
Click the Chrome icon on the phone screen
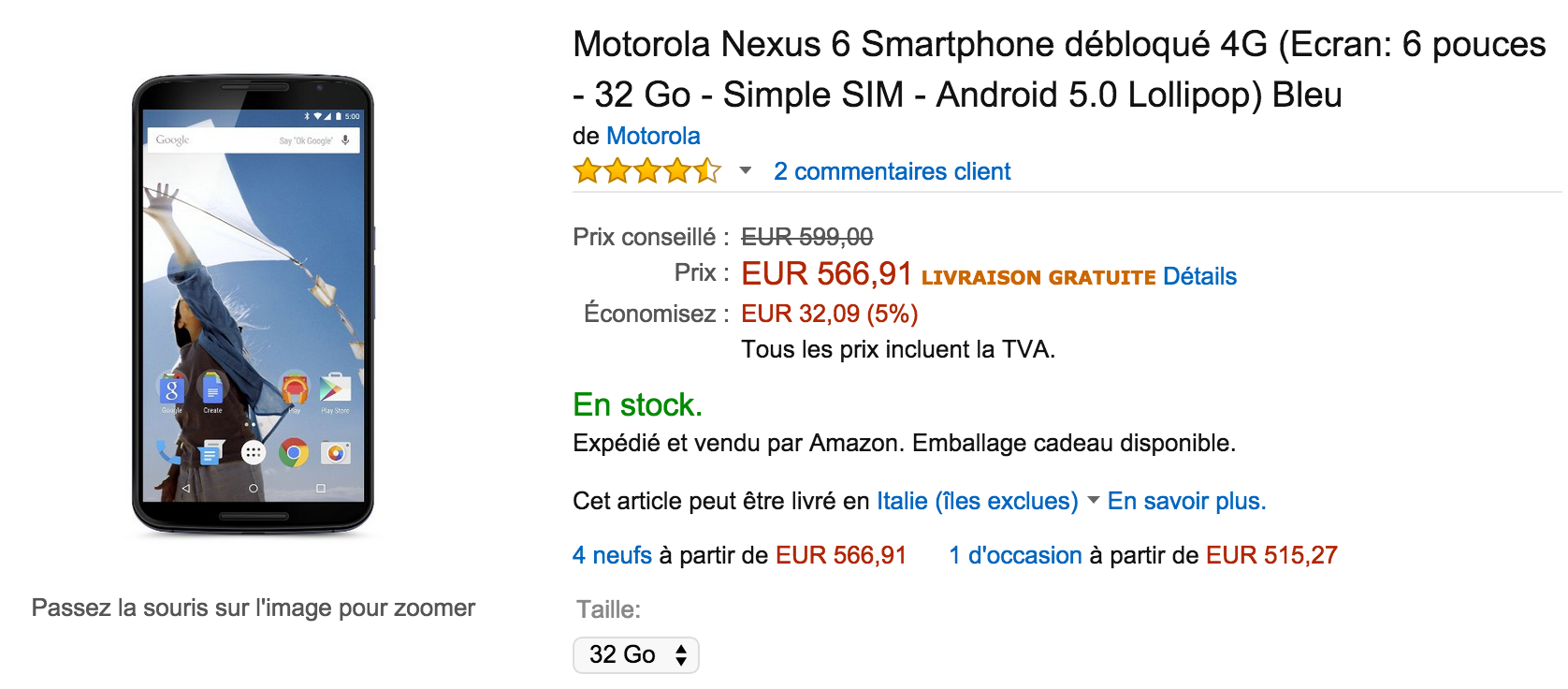pos(294,453)
